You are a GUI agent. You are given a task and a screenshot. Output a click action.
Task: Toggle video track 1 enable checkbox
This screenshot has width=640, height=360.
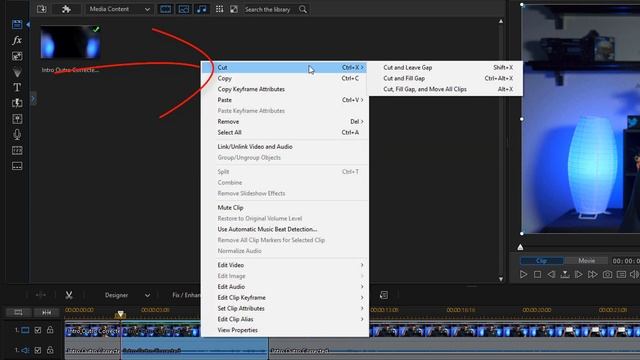(x=38, y=330)
